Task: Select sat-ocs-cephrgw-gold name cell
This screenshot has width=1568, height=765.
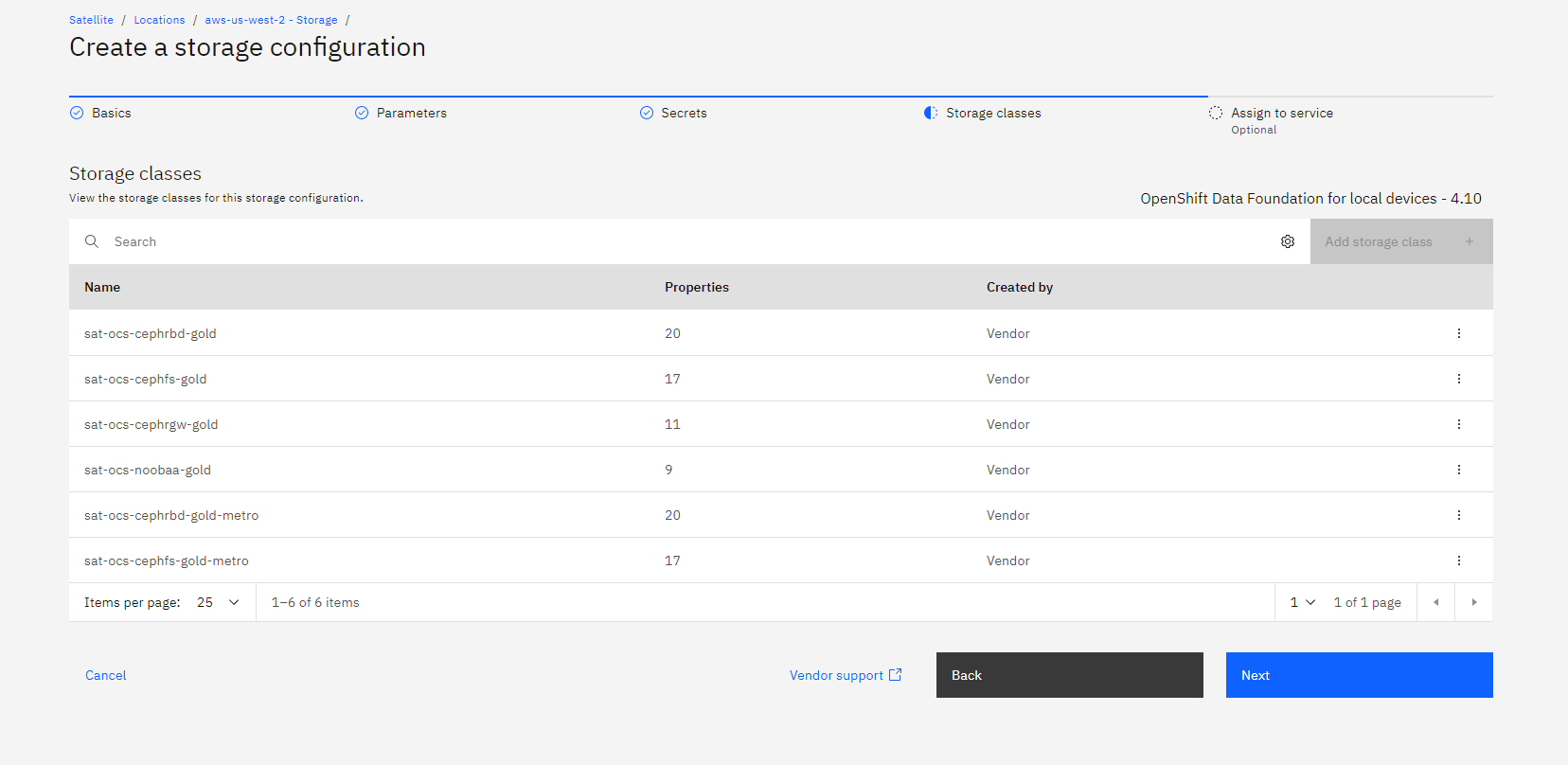Action: pyautogui.click(x=151, y=424)
